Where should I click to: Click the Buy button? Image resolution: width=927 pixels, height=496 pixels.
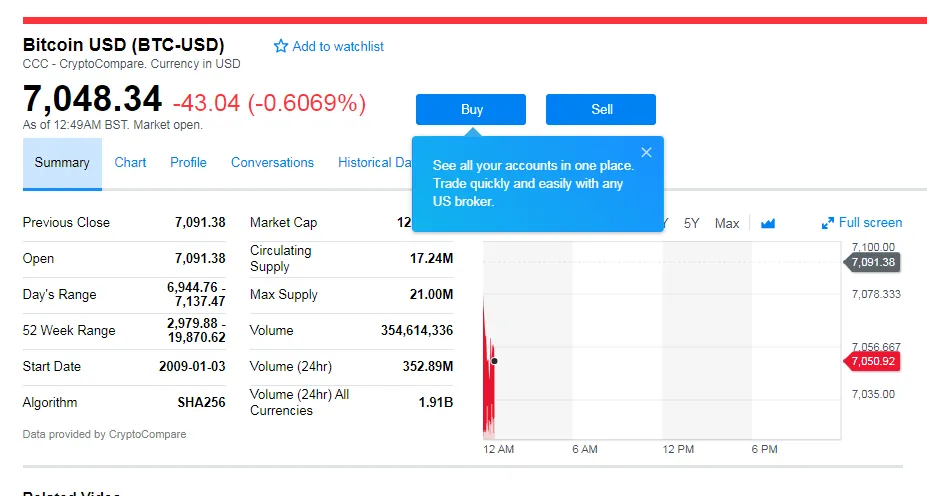pos(471,109)
